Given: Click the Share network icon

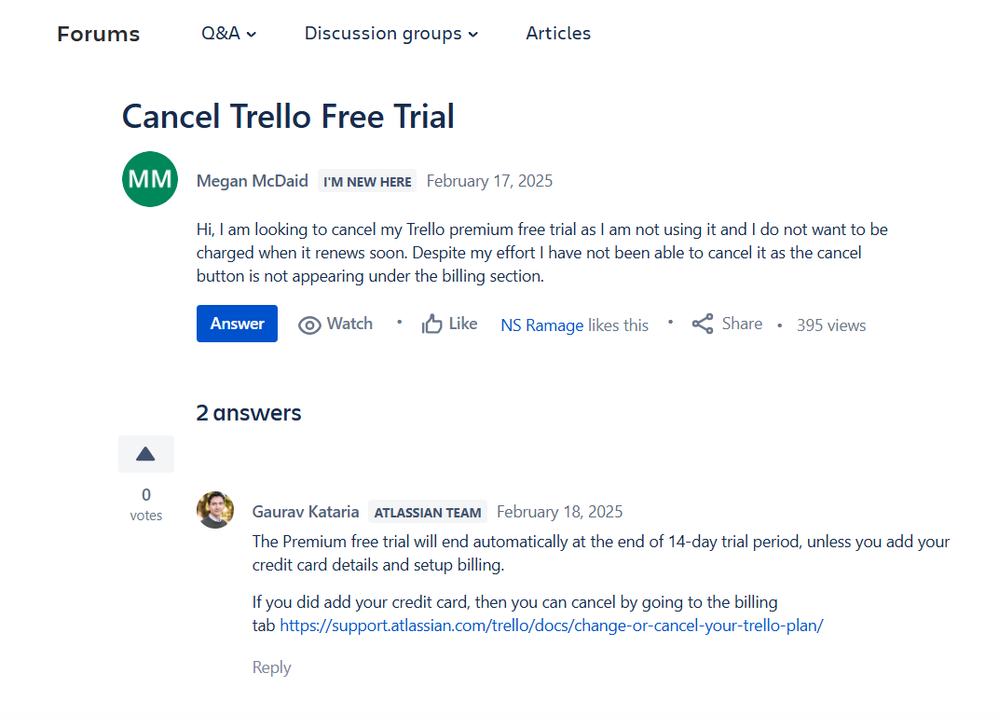Looking at the screenshot, I should click(x=702, y=324).
